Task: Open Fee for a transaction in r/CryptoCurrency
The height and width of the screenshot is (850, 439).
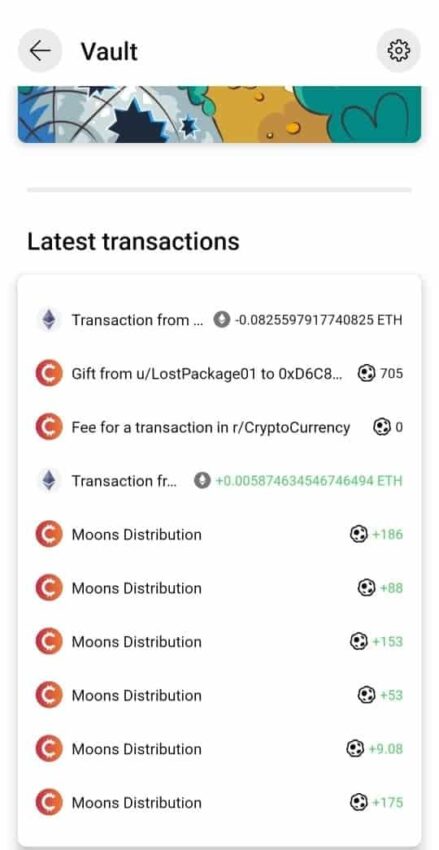Action: (220, 427)
